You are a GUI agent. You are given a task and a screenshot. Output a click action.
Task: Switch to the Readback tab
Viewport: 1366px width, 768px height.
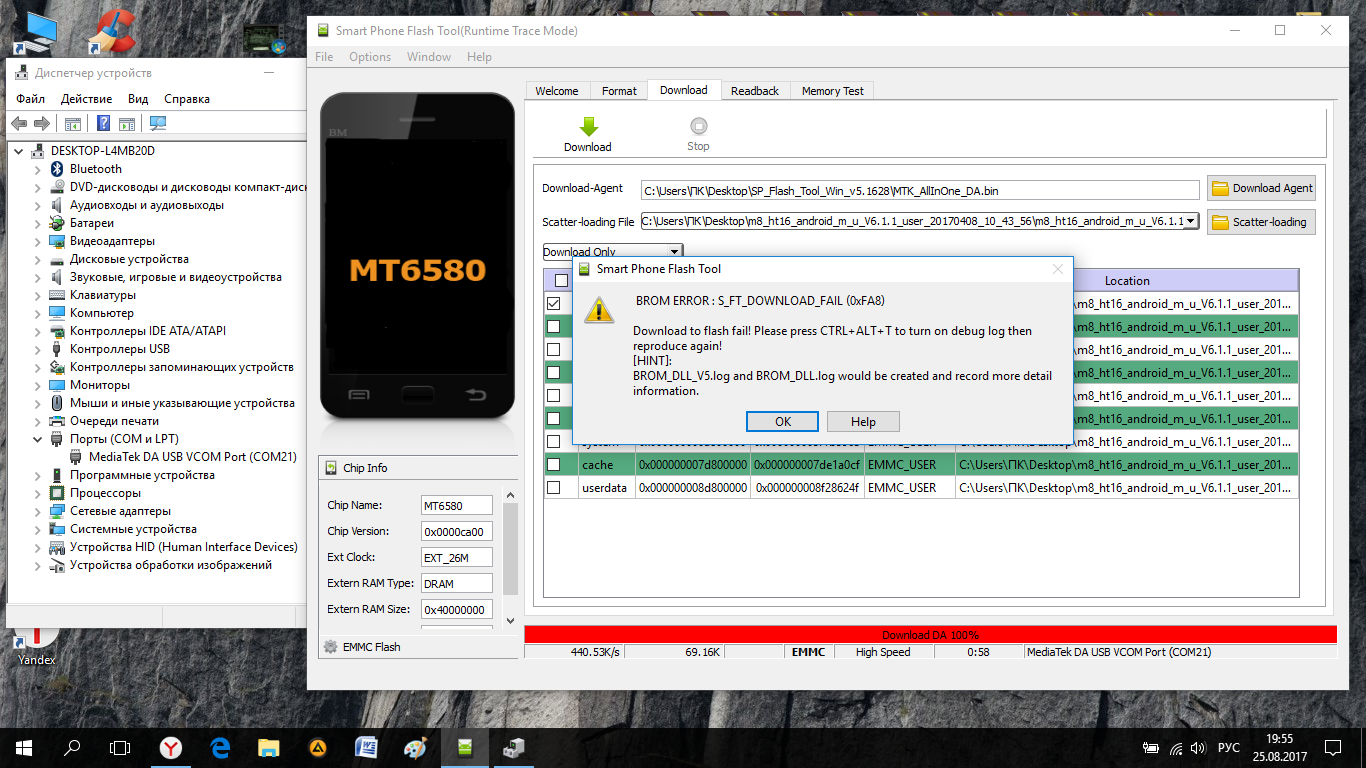(754, 91)
